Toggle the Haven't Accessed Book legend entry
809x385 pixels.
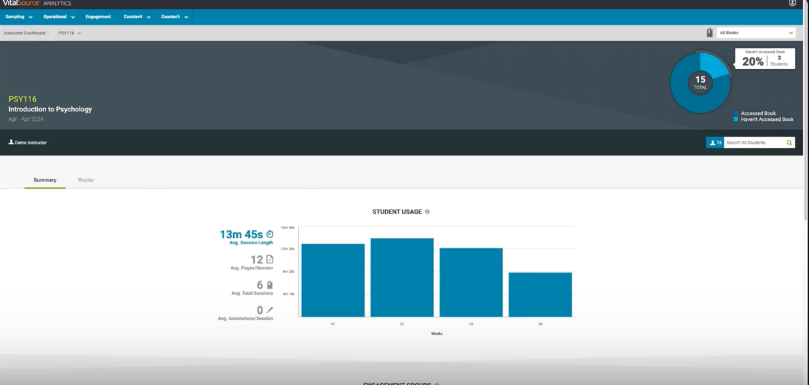click(x=764, y=119)
